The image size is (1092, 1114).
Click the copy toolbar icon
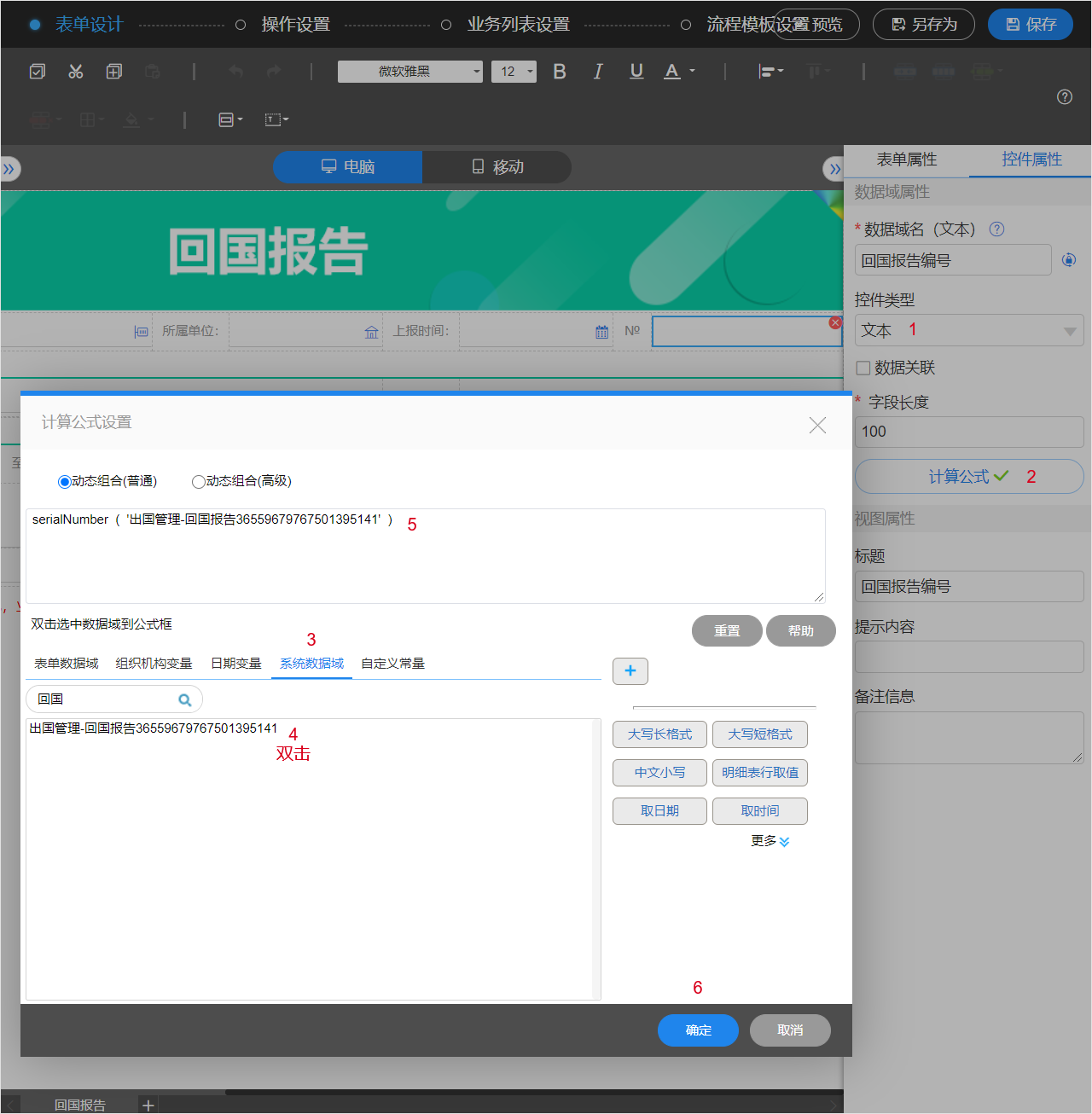pos(113,72)
